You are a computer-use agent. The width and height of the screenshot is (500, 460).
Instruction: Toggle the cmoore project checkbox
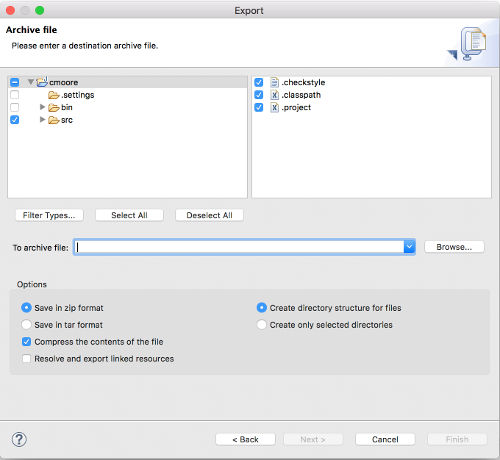(x=15, y=82)
